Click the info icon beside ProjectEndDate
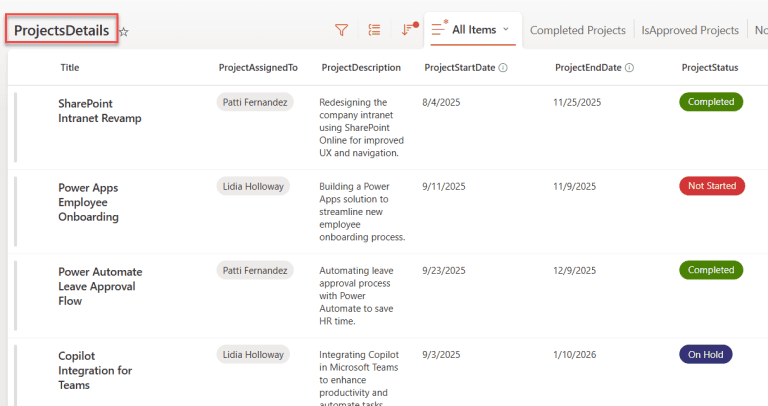This screenshot has width=768, height=406. 629,68
